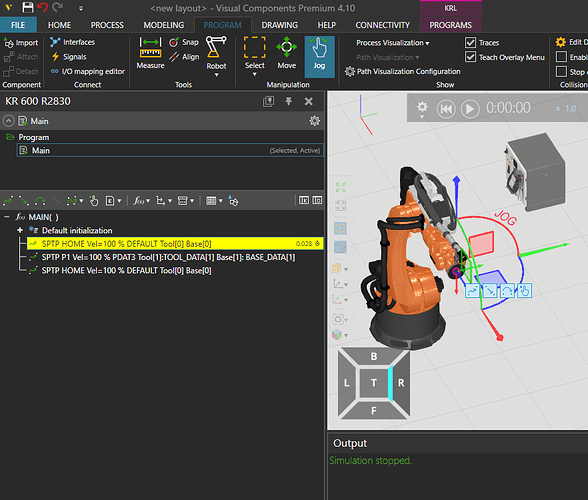The width and height of the screenshot is (588, 500).
Task: Open the CONNECTIVITY ribbon tab
Action: (x=382, y=25)
